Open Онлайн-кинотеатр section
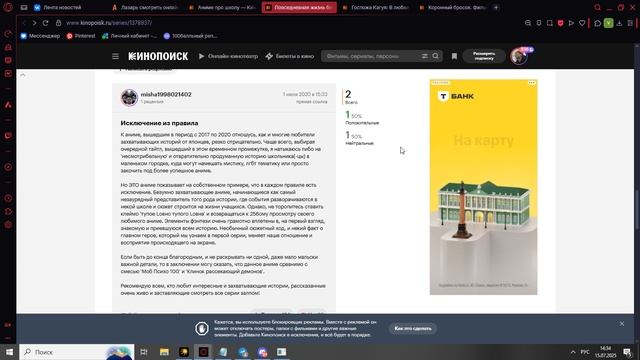640x360 pixels. (228, 56)
